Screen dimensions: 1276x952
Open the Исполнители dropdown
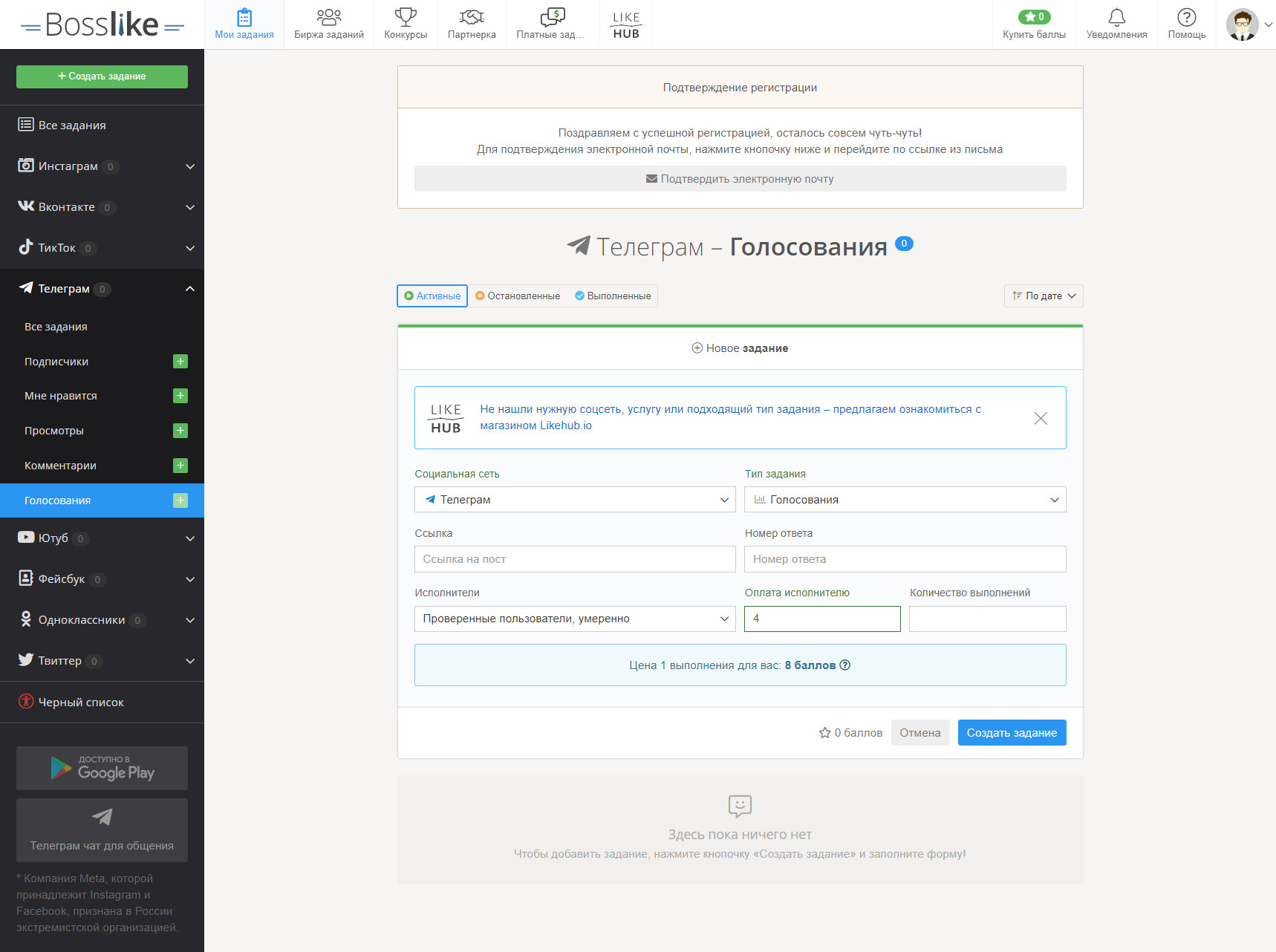(575, 619)
